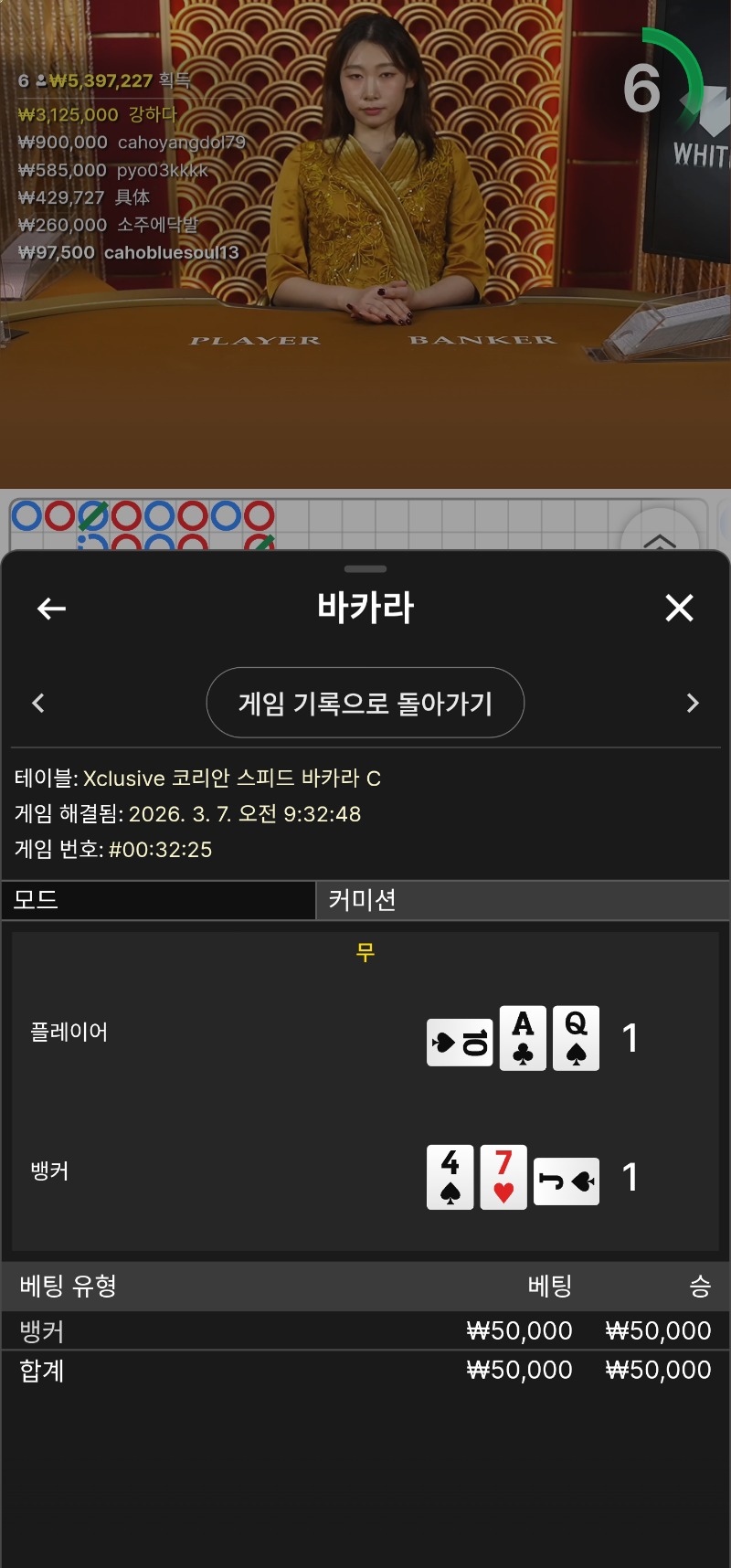The height and width of the screenshot is (1568, 731).
Task: Open the 모드 column header
Action: [x=158, y=900]
